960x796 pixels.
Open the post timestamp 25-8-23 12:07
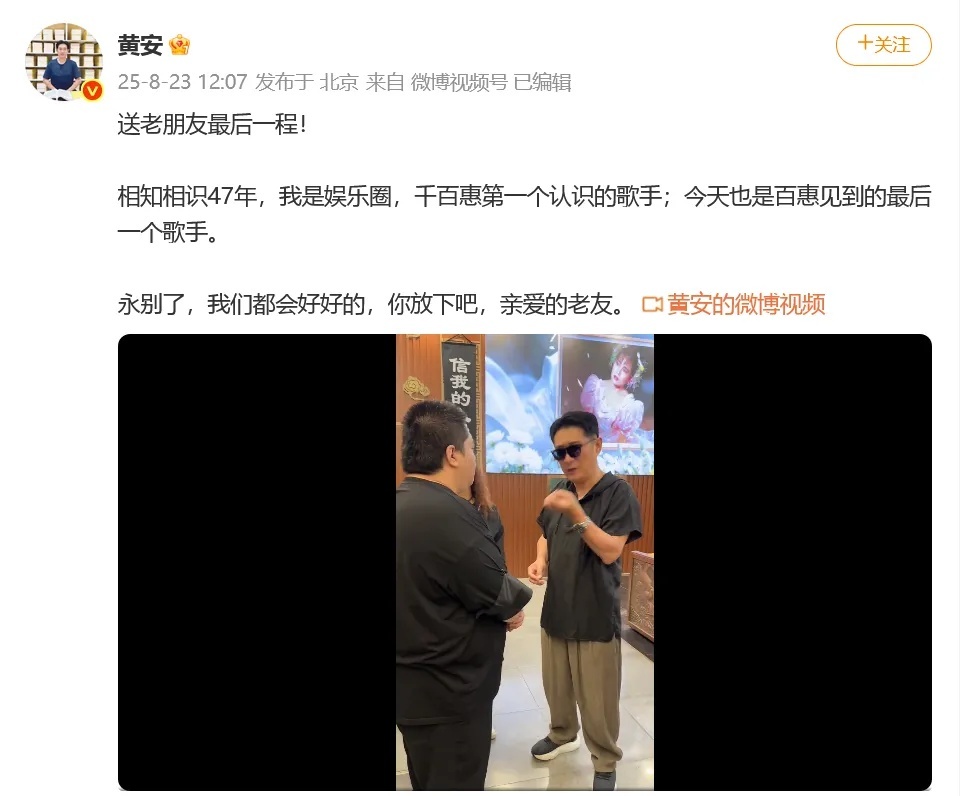tap(182, 82)
